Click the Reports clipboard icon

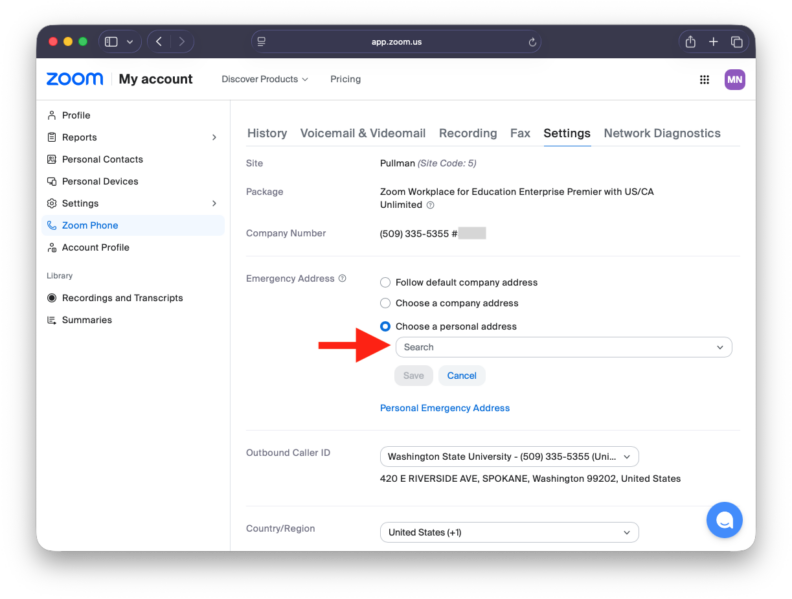52,137
